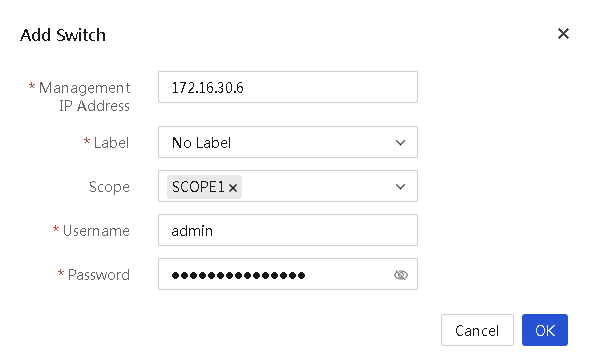Select the SCOPE1 tag text

pyautogui.click(x=198, y=187)
